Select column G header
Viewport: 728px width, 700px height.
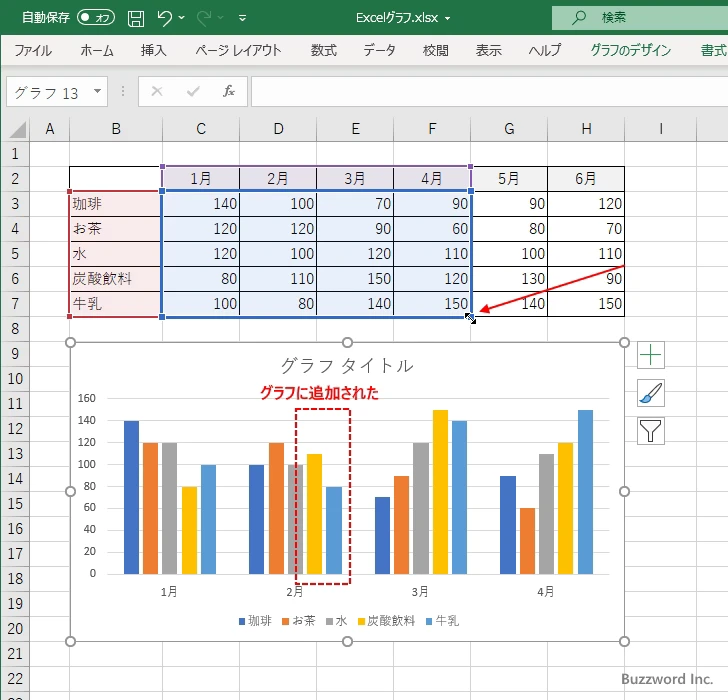tap(509, 129)
